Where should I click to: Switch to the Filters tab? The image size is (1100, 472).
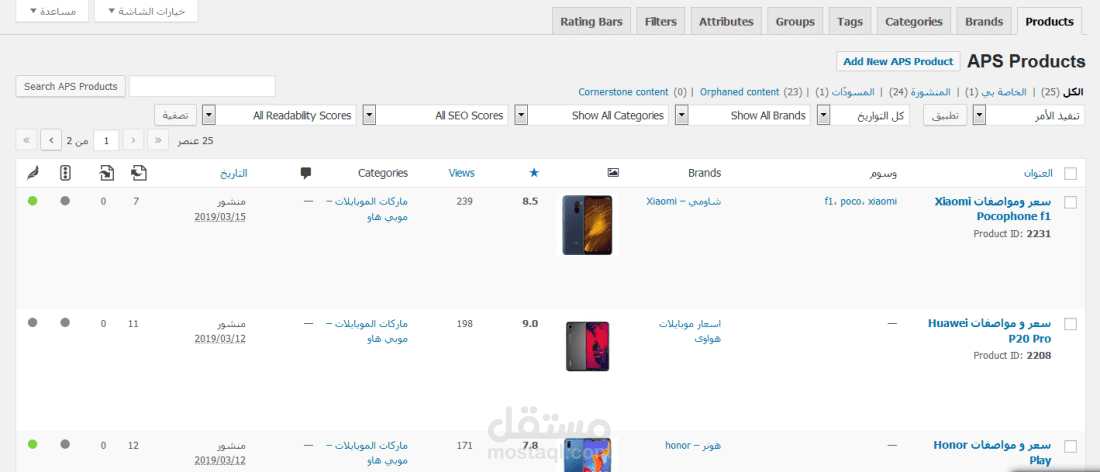point(661,22)
